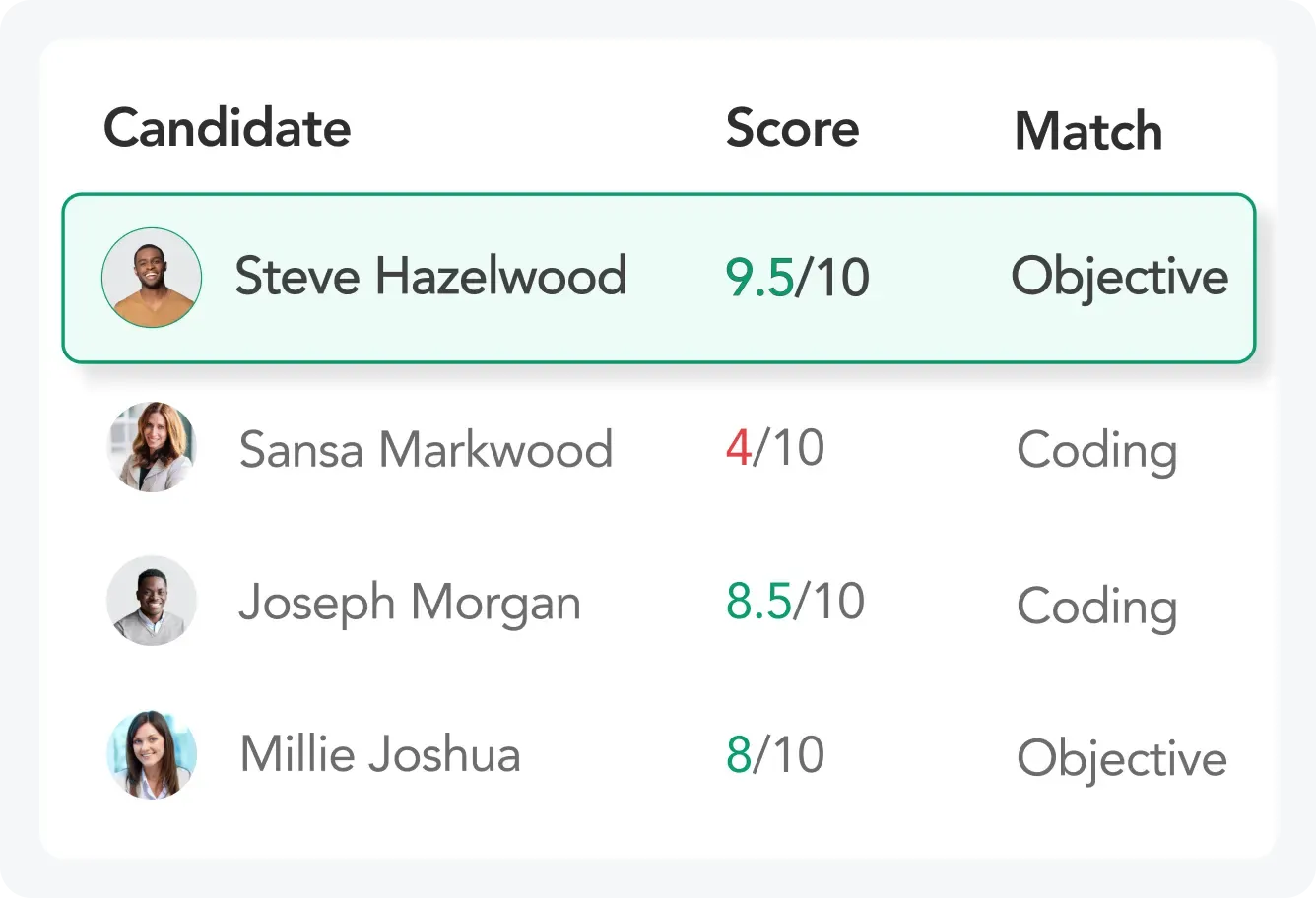The height and width of the screenshot is (898, 1316).
Task: Open Sansa Markwood's candidate name
Action: tap(425, 448)
